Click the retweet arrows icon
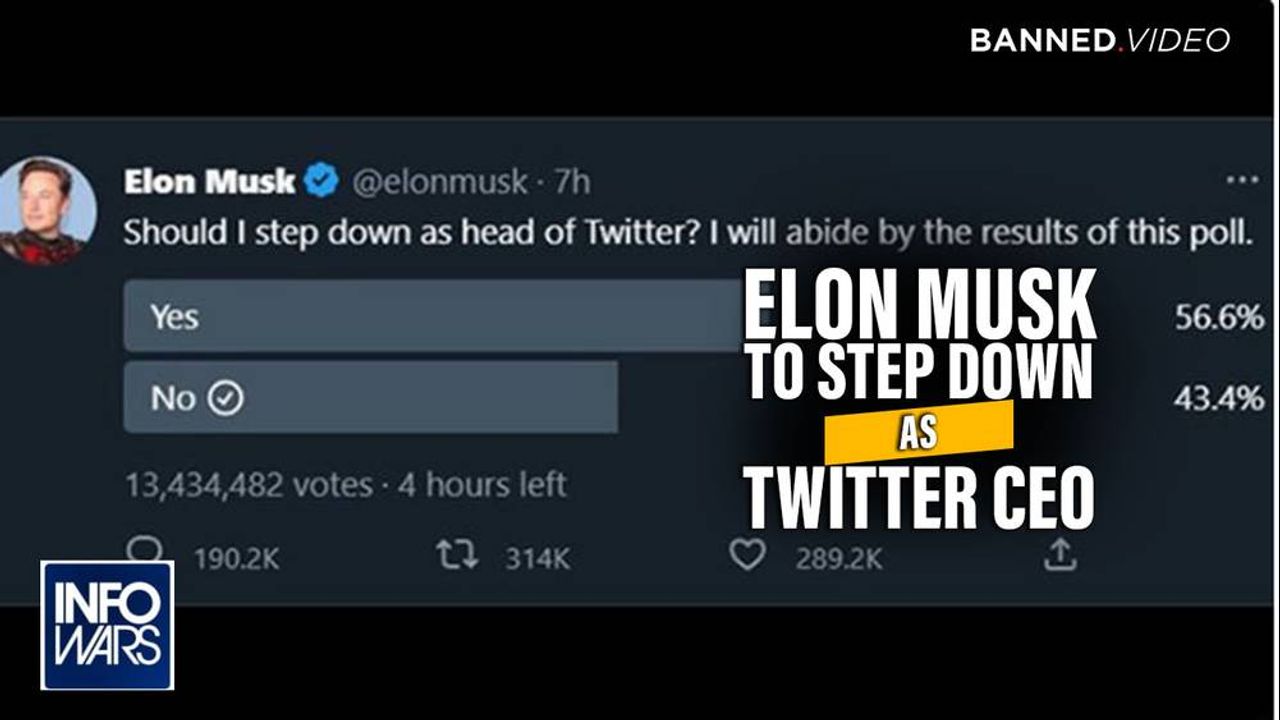The width and height of the screenshot is (1280, 720). (457, 557)
